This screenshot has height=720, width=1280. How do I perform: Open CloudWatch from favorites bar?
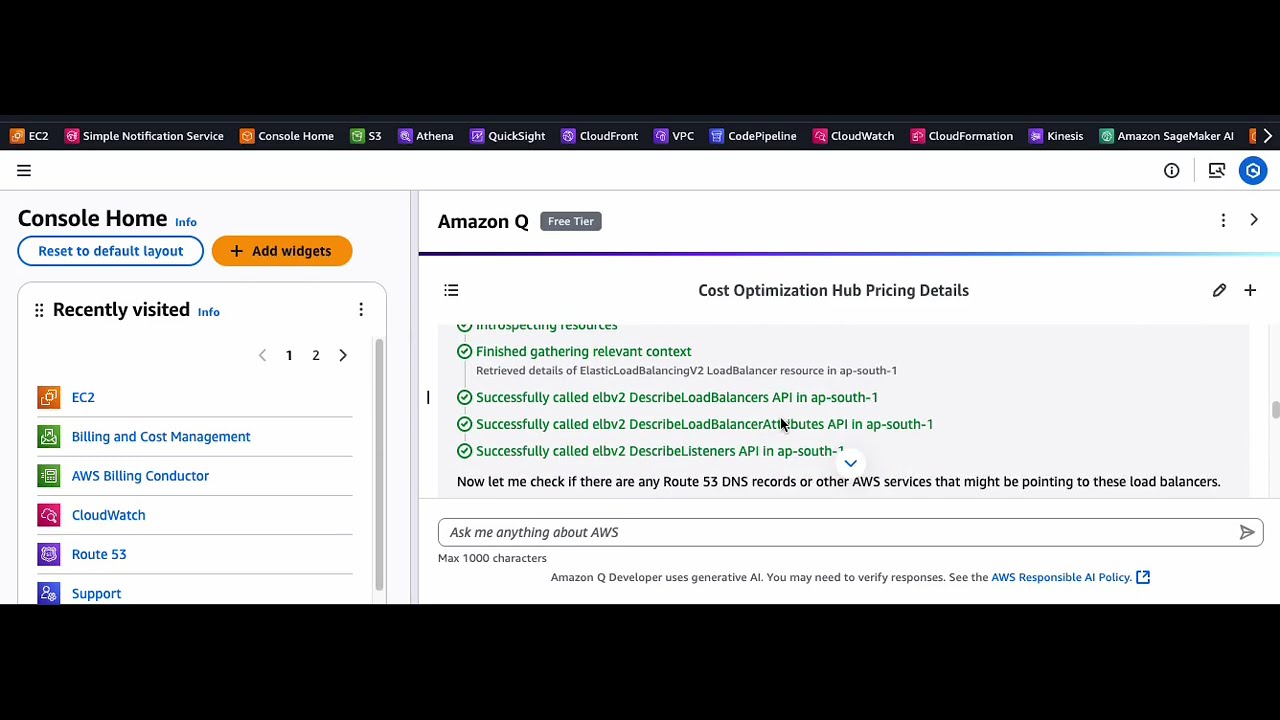coord(853,136)
